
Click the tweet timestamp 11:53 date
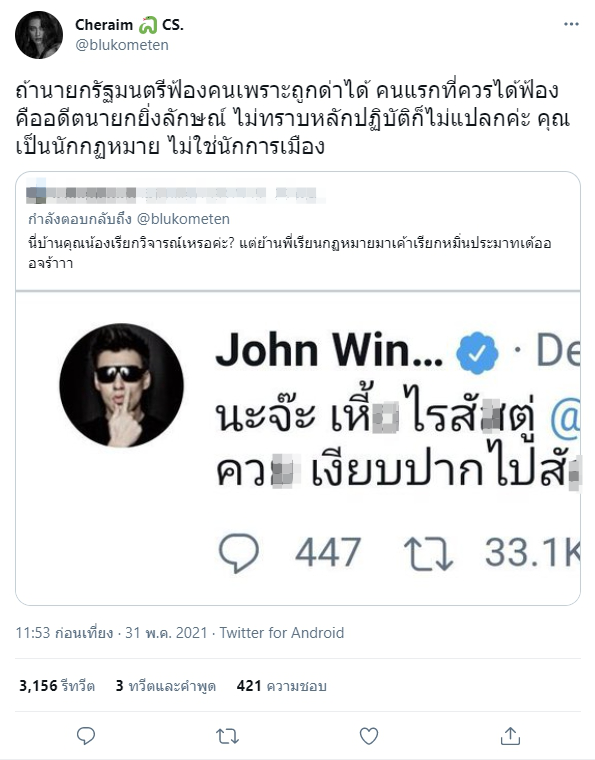tap(111, 633)
